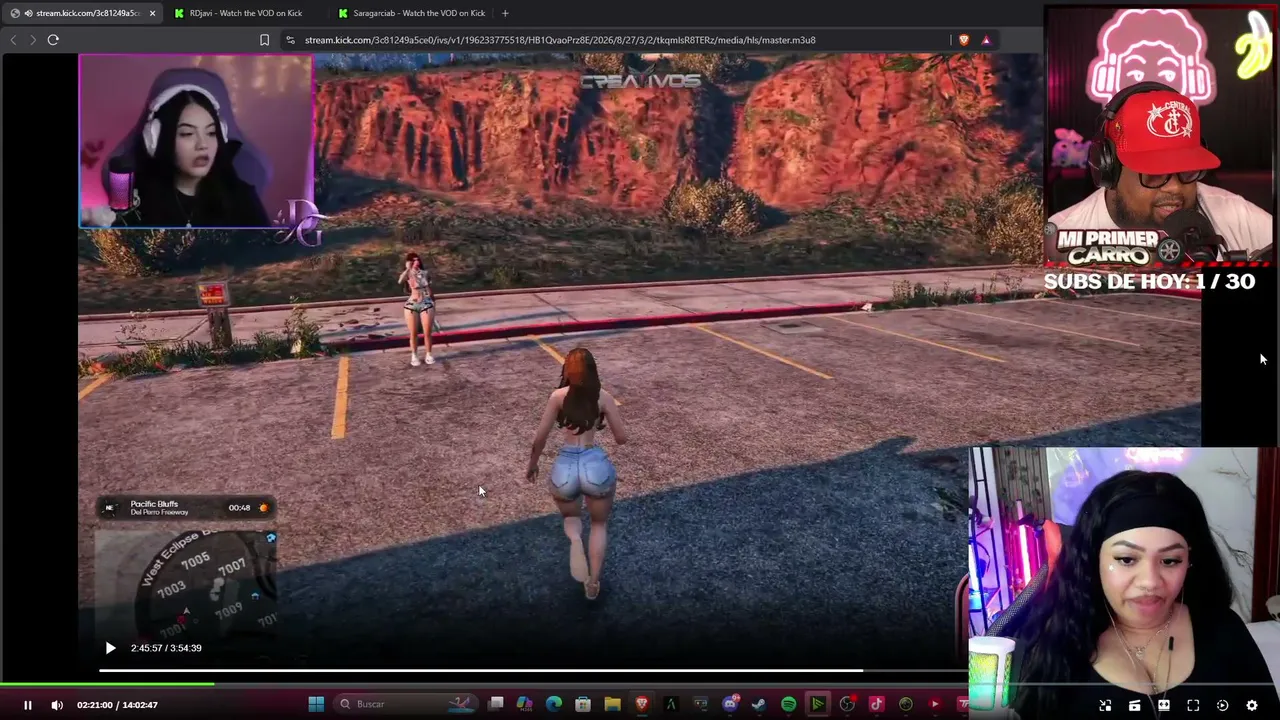Open TikTok from taskbar

(876, 704)
